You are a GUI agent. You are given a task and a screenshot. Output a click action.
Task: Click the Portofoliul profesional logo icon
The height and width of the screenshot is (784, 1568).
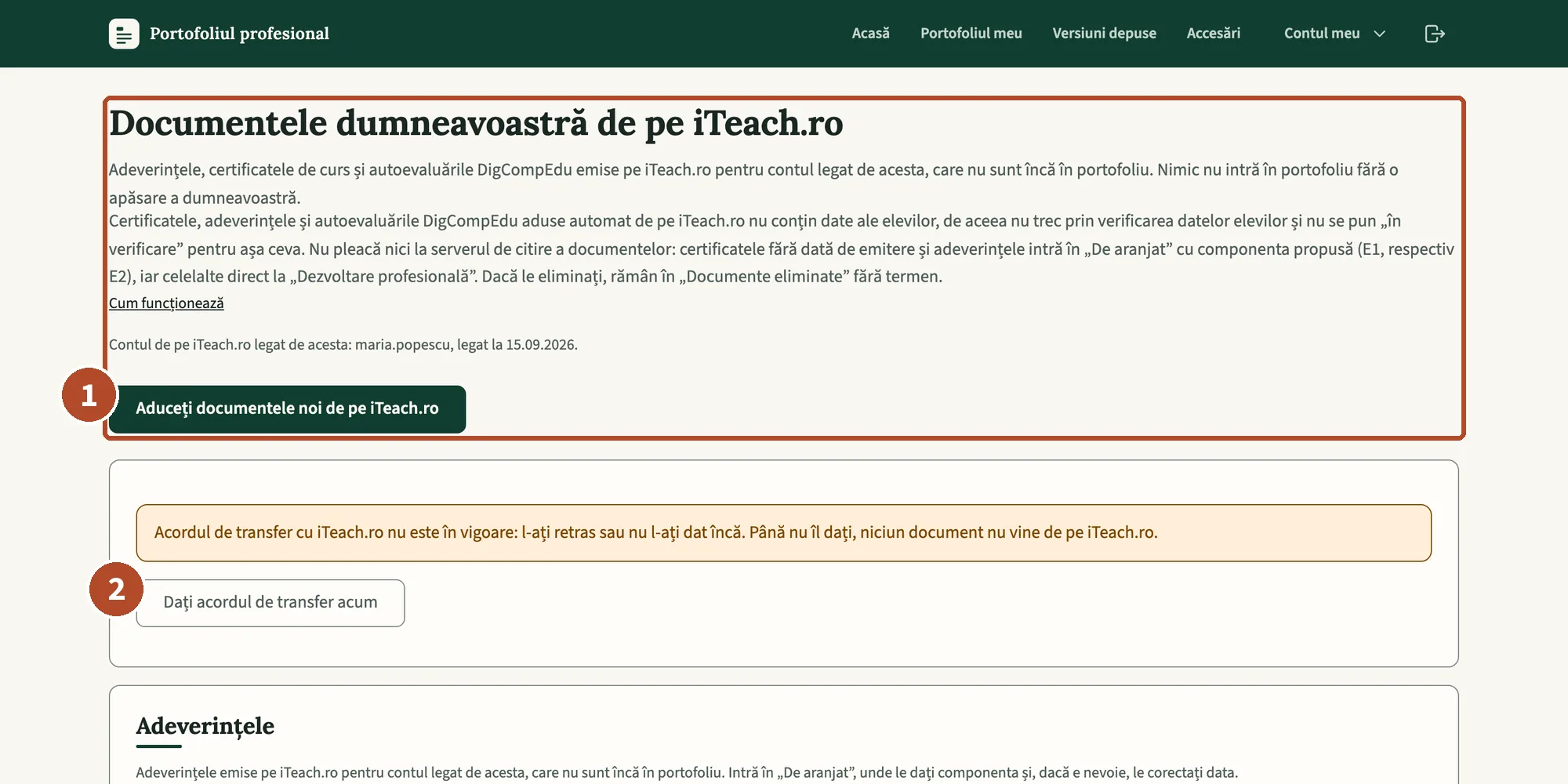(x=124, y=34)
